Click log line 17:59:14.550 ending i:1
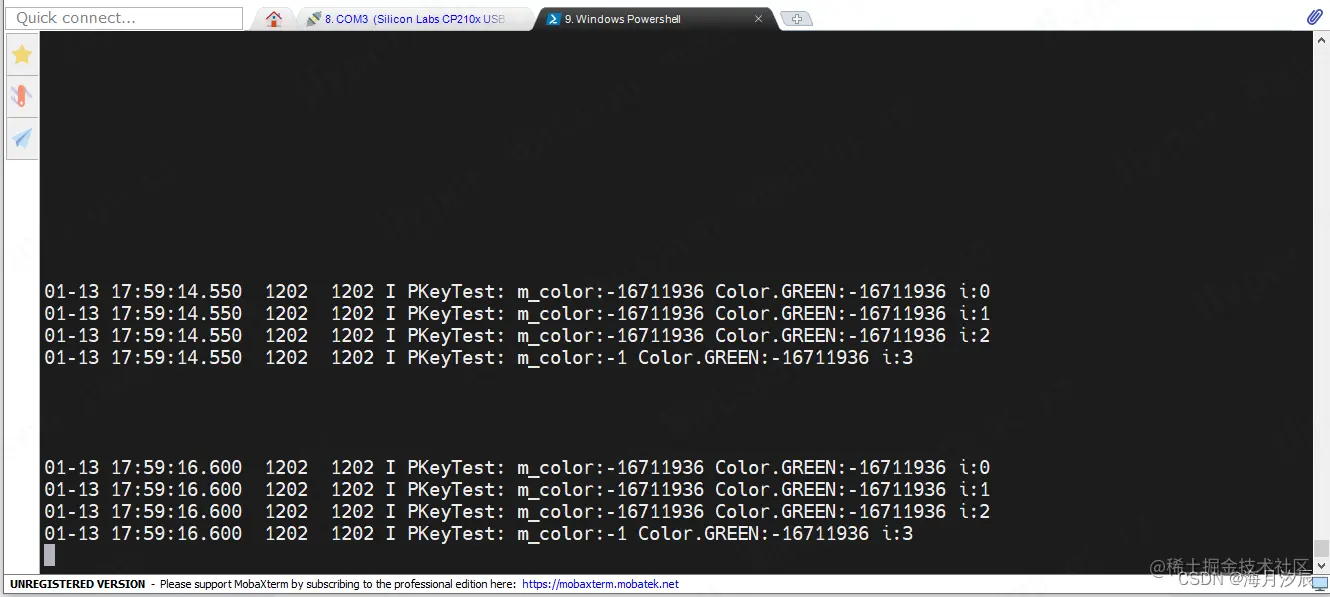The width and height of the screenshot is (1330, 597). 517,314
